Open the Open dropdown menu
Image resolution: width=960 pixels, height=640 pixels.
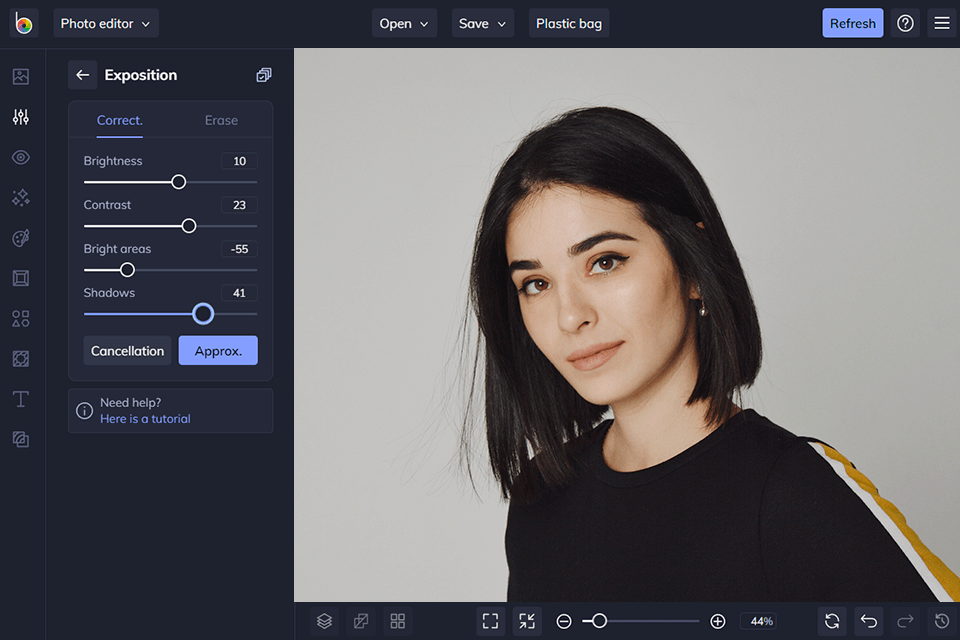404,23
